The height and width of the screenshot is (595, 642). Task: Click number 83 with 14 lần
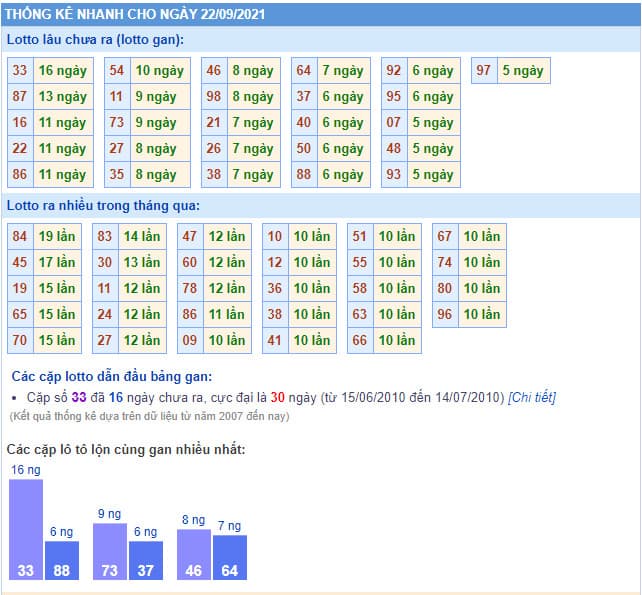pos(105,237)
